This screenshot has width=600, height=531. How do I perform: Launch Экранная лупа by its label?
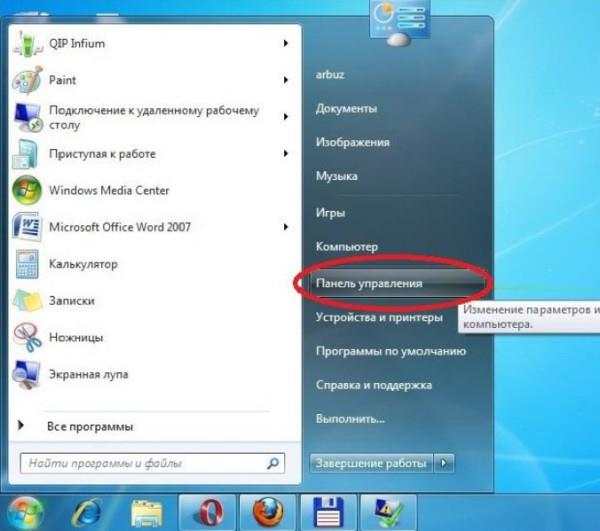pos(88,374)
